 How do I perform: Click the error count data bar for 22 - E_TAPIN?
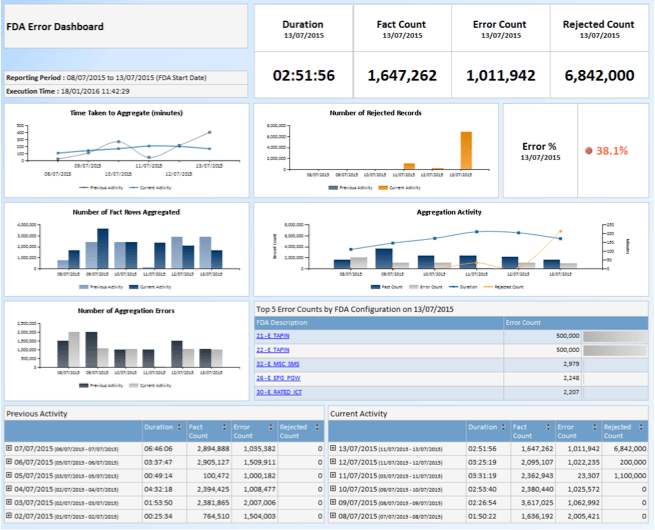tap(615, 350)
